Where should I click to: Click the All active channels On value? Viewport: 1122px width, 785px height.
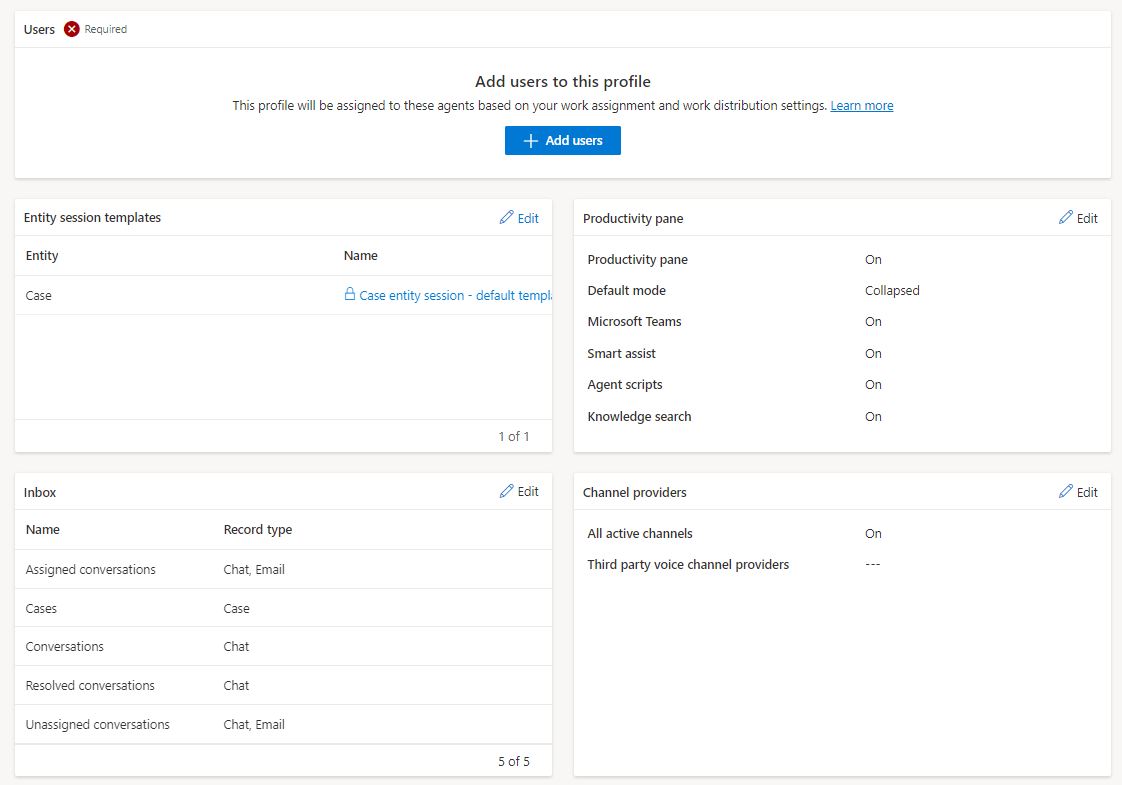(x=873, y=533)
